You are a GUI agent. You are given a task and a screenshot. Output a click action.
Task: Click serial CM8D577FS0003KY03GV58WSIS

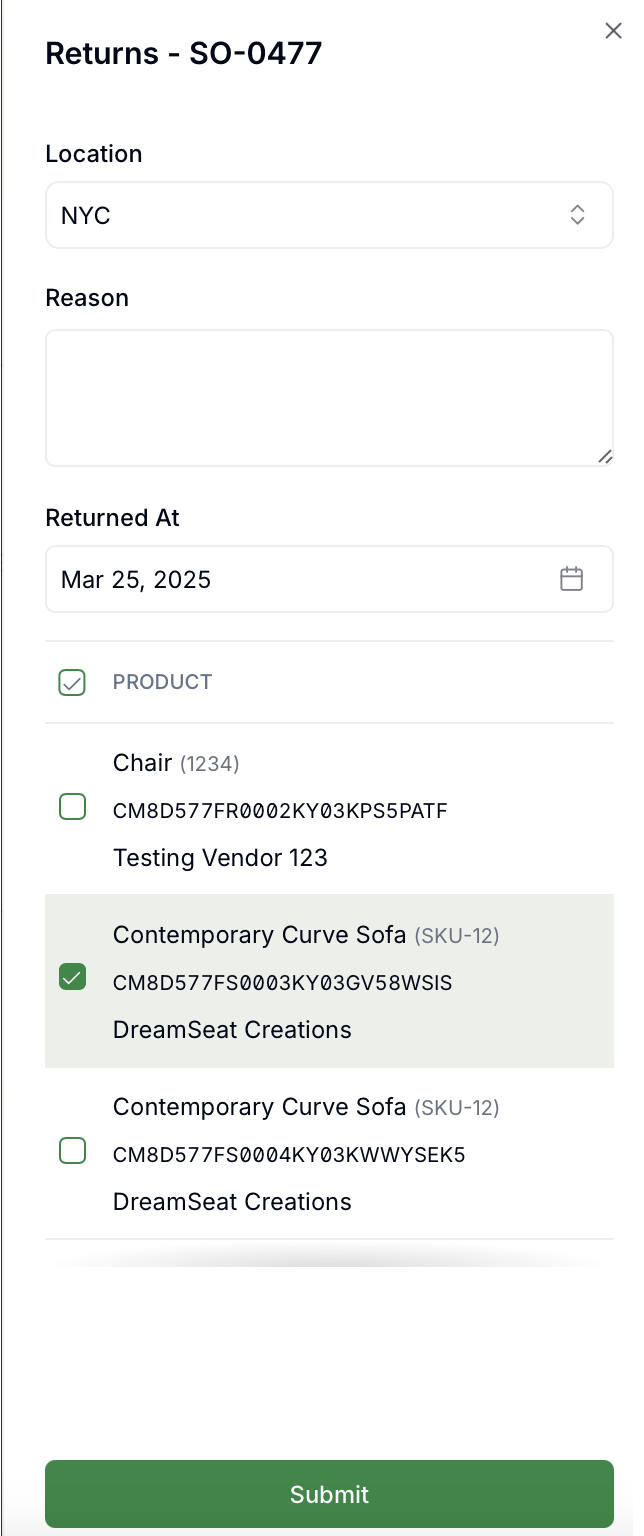(283, 983)
